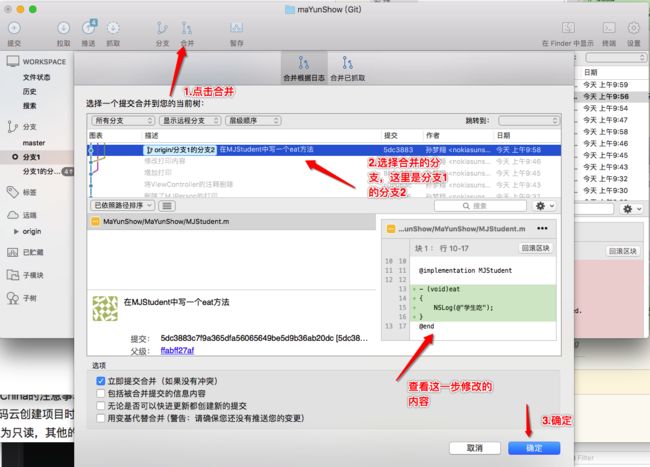The height and width of the screenshot is (467, 650).
Task: Switch to 合并根据日志 tab
Action: point(304,68)
